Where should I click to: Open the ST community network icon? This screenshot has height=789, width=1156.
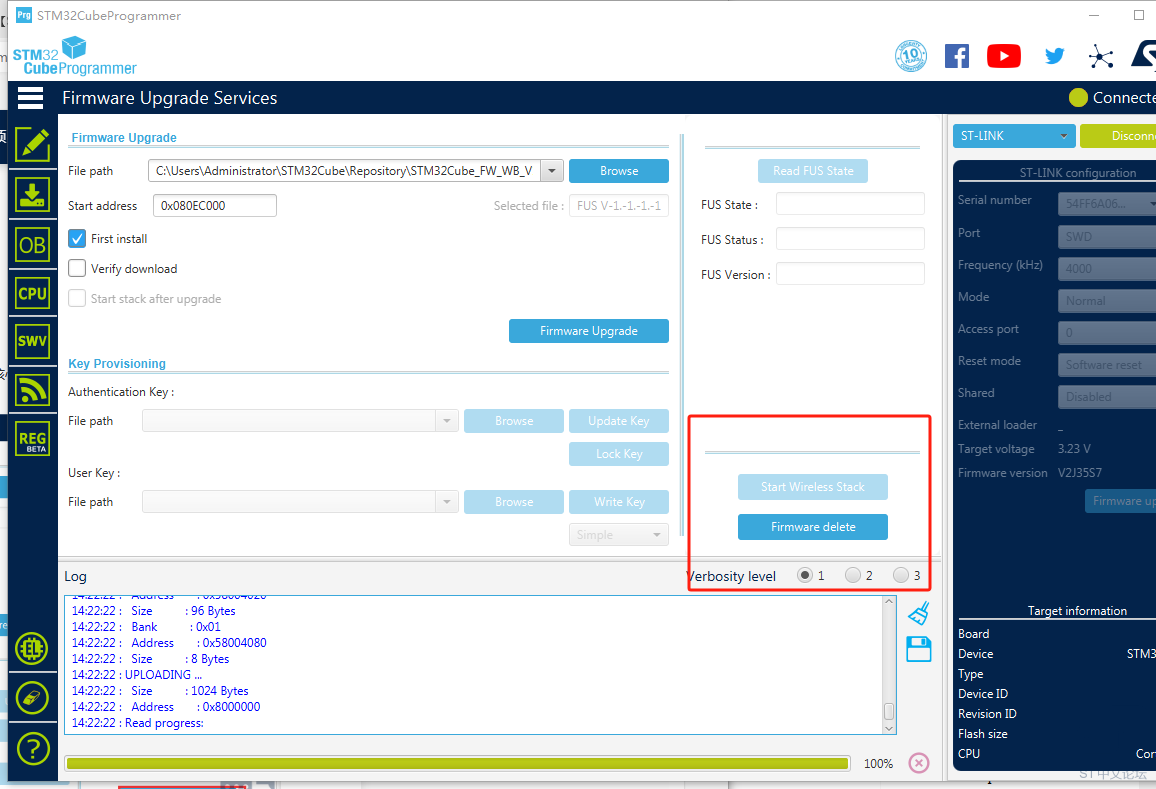(1101, 56)
